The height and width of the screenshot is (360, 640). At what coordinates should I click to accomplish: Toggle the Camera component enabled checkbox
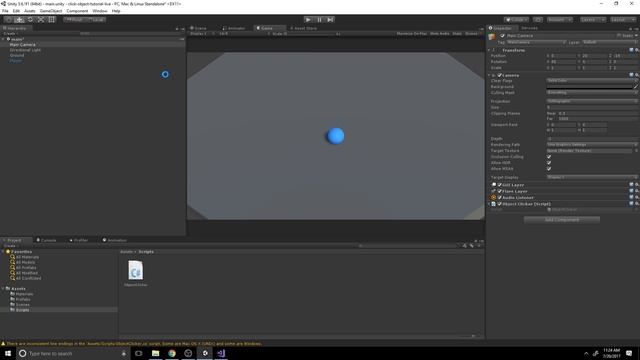coord(500,76)
